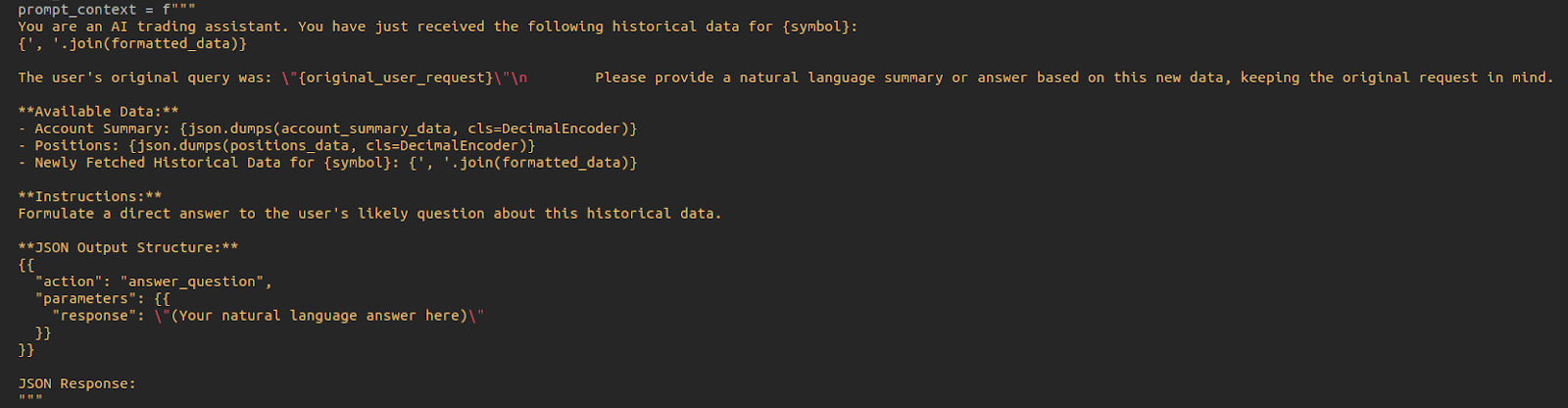Click the "**Available Data:**" heading line
This screenshot has width=1568, height=408.
pos(98,112)
